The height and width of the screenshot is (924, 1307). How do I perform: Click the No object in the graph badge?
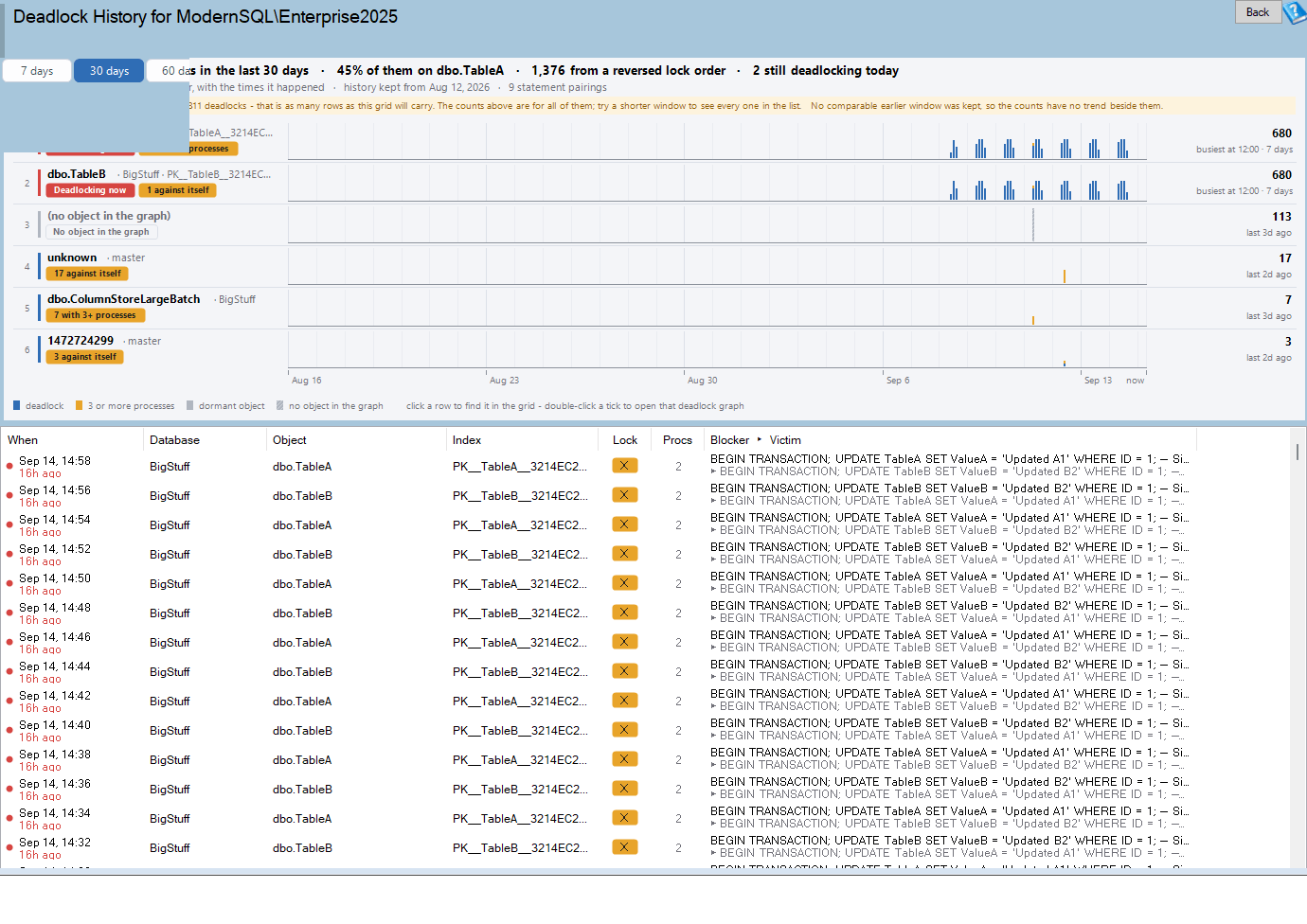coord(101,232)
